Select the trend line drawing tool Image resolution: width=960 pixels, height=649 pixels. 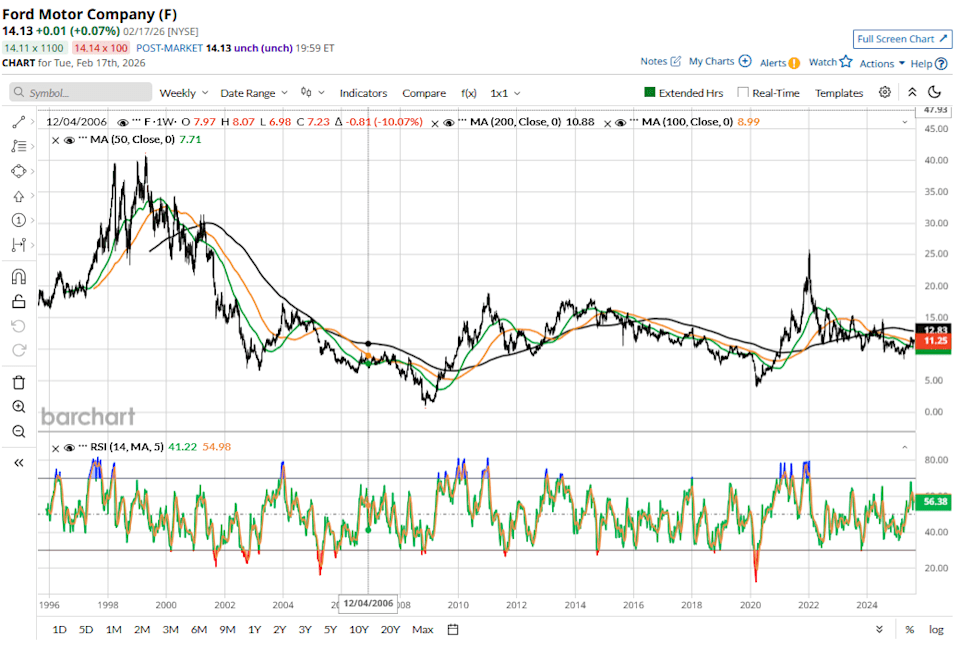click(19, 122)
